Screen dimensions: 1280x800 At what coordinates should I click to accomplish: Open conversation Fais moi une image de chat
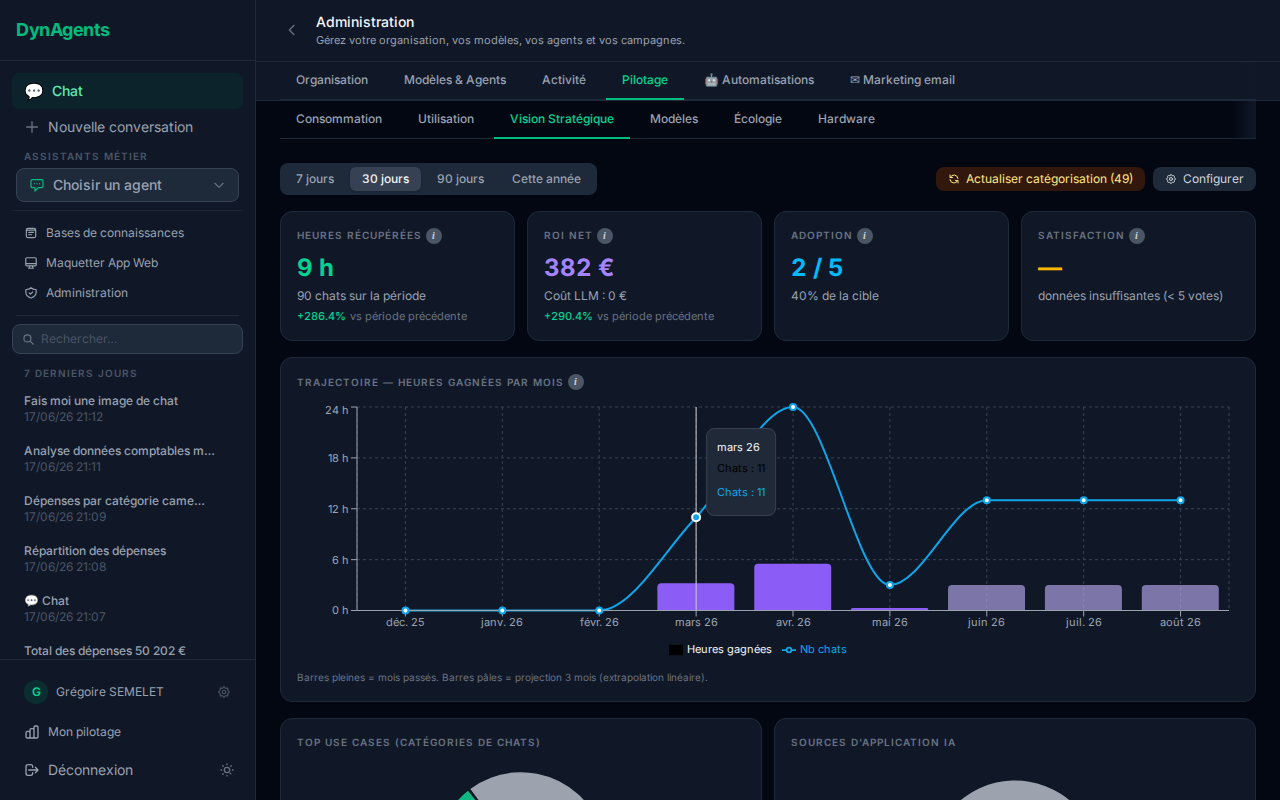(127, 408)
